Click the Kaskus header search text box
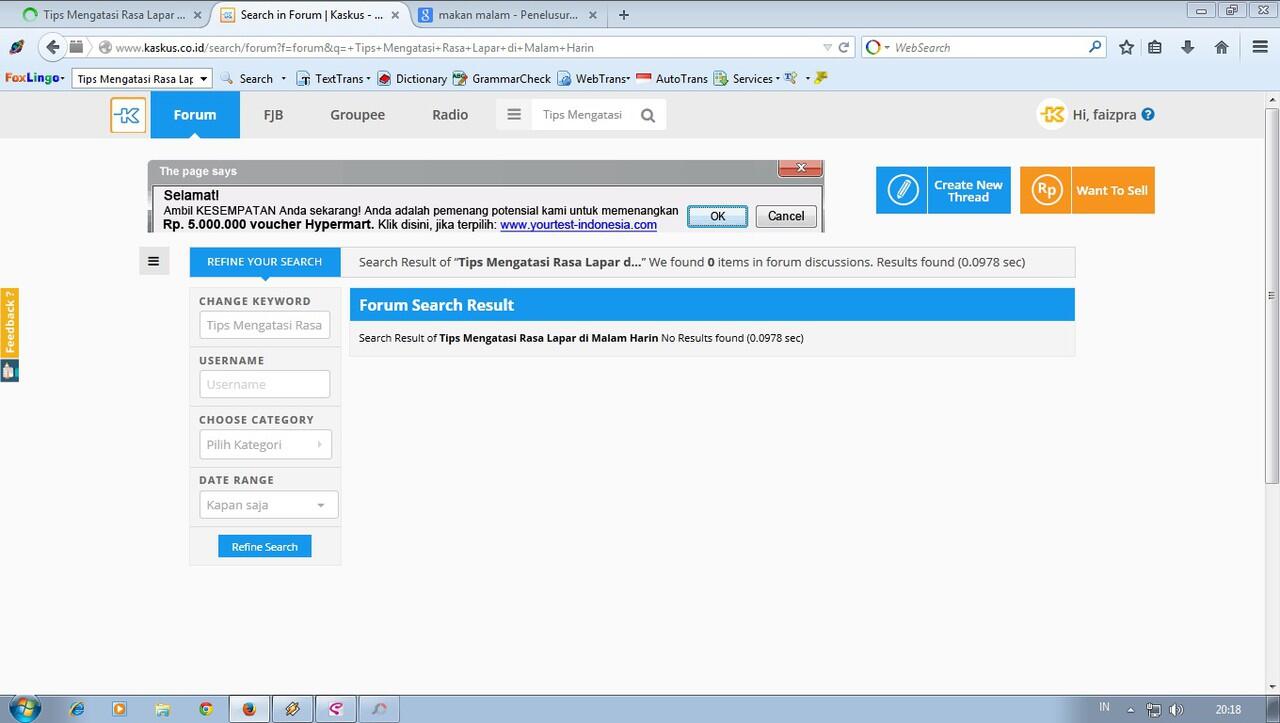Screen dimensions: 1280x723 [583, 115]
